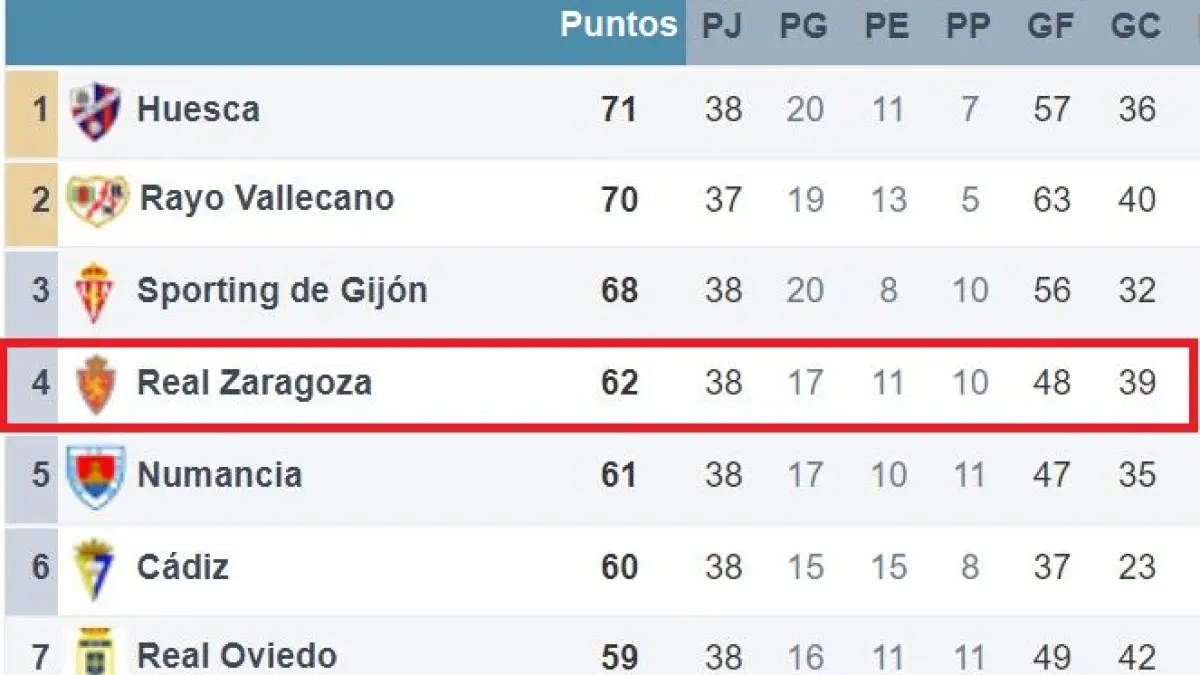Click the Huesca club crest
The height and width of the screenshot is (675, 1200).
tap(96, 110)
